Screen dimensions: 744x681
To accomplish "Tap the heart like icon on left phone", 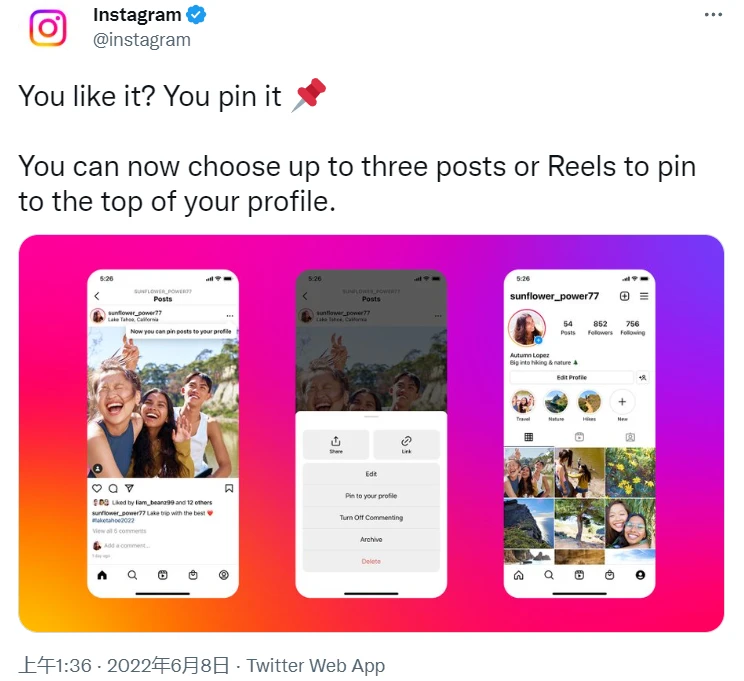I will click(x=97, y=488).
